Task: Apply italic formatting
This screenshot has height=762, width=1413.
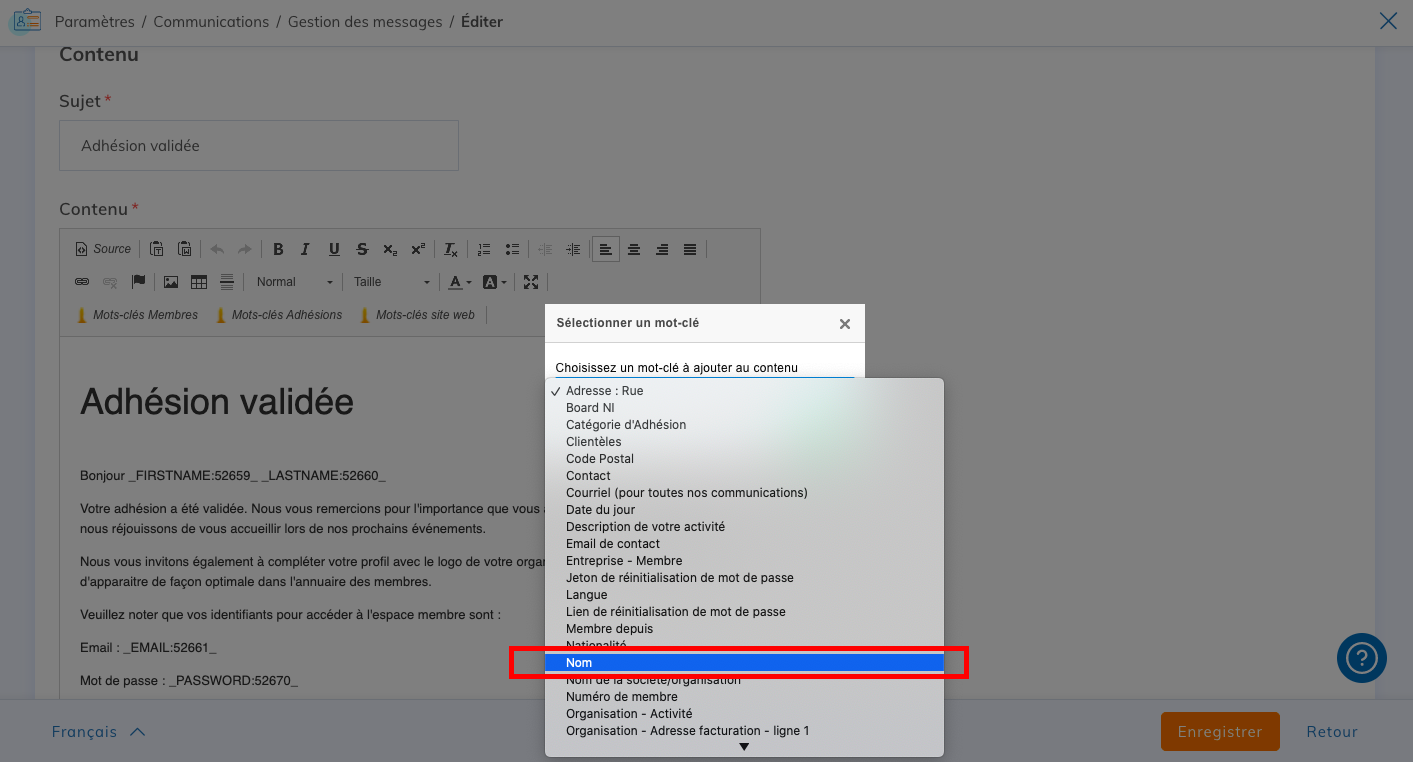Action: [x=306, y=250]
